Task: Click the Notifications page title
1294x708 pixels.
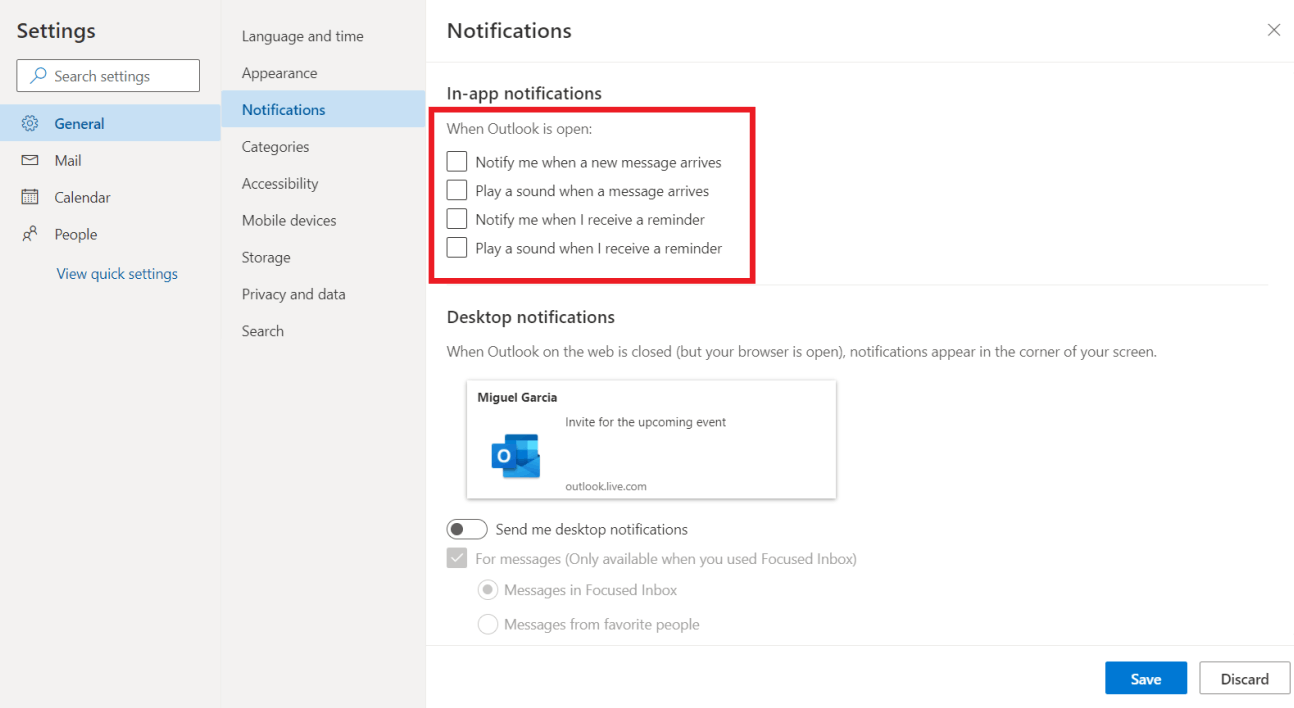Action: [509, 31]
